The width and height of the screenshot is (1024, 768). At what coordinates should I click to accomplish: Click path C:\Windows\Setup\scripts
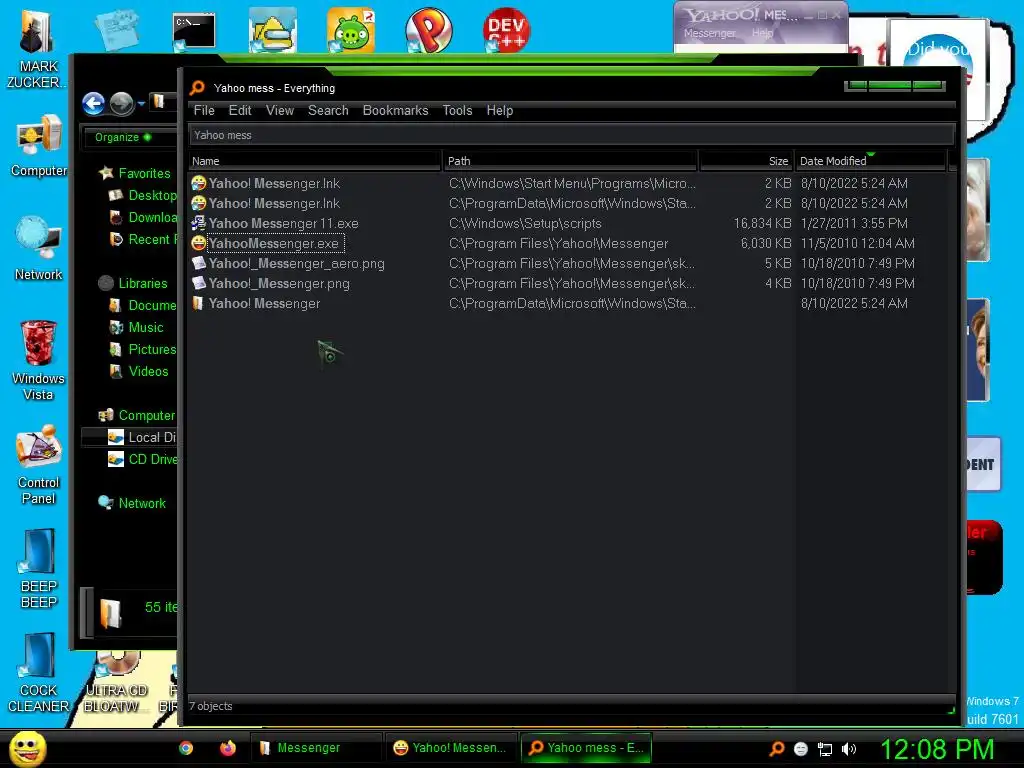pos(525,223)
